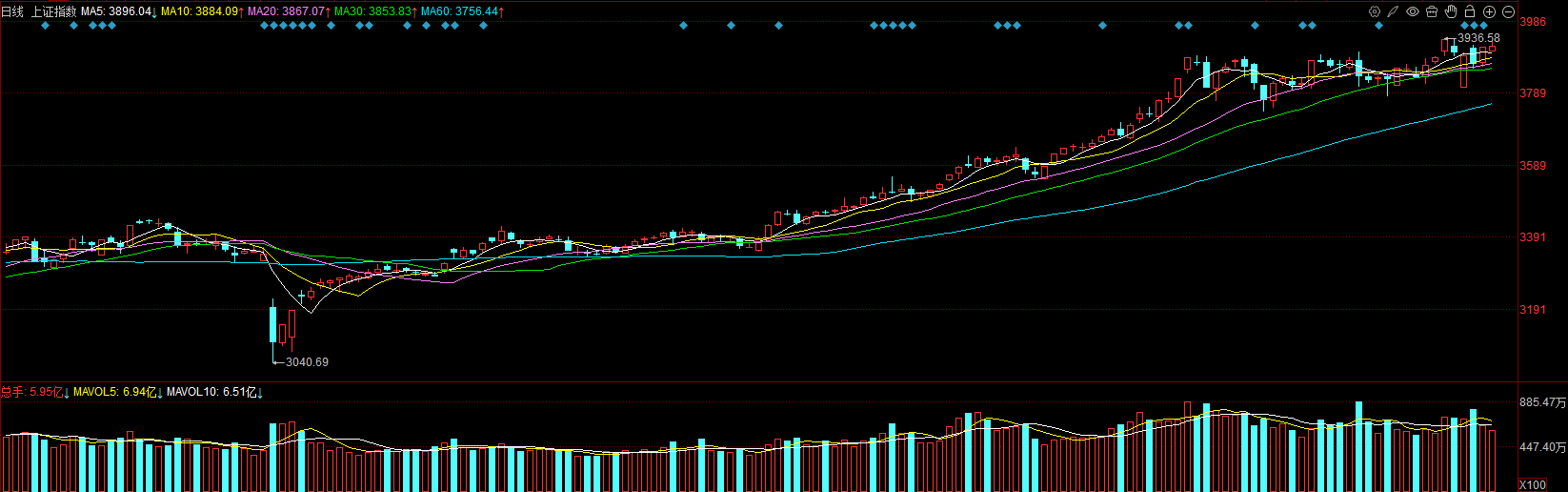Click the 447.40万 volume axis label
This screenshot has width=1568, height=492.
1542,447
